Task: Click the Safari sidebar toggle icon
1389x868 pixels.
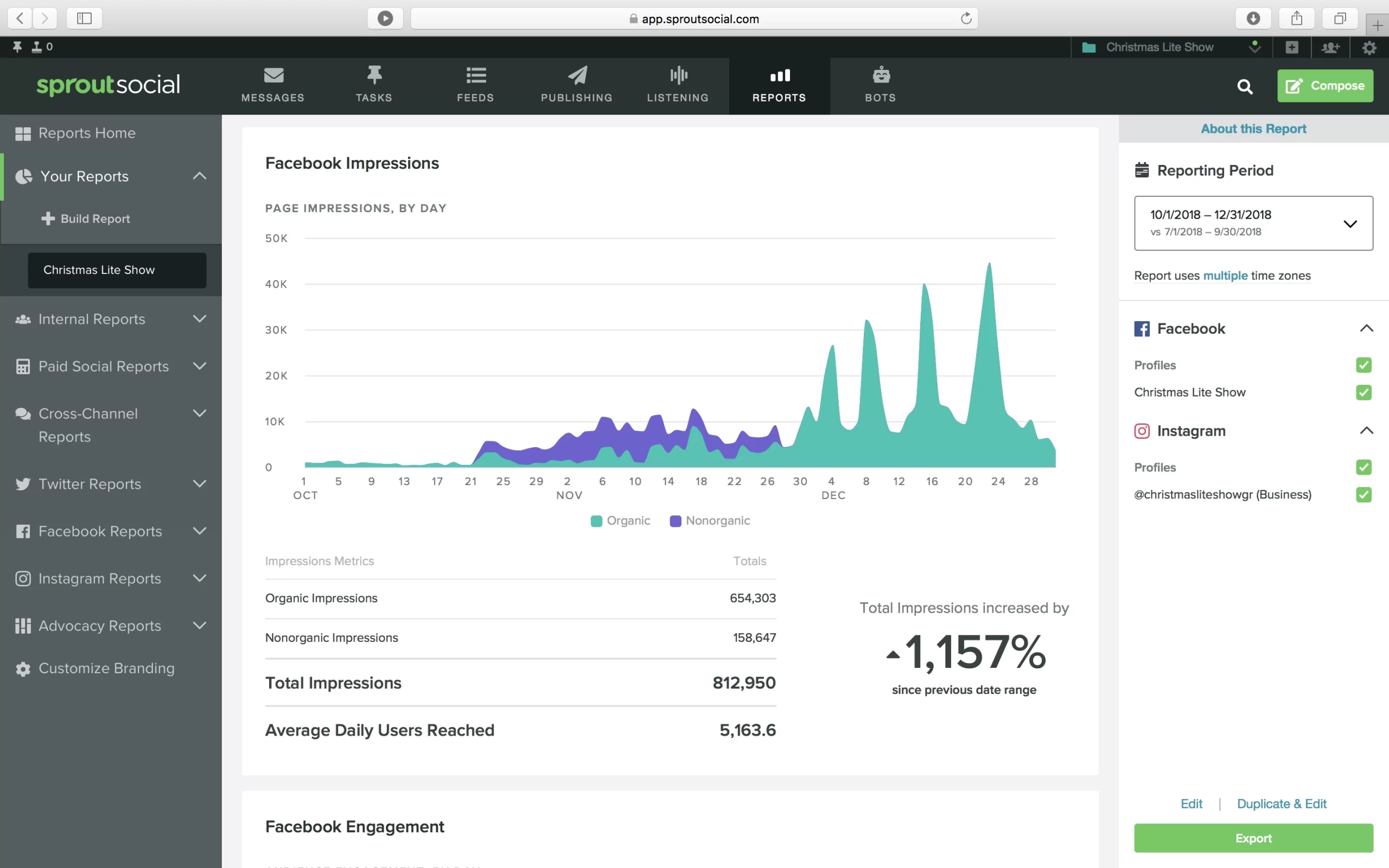Action: point(85,18)
